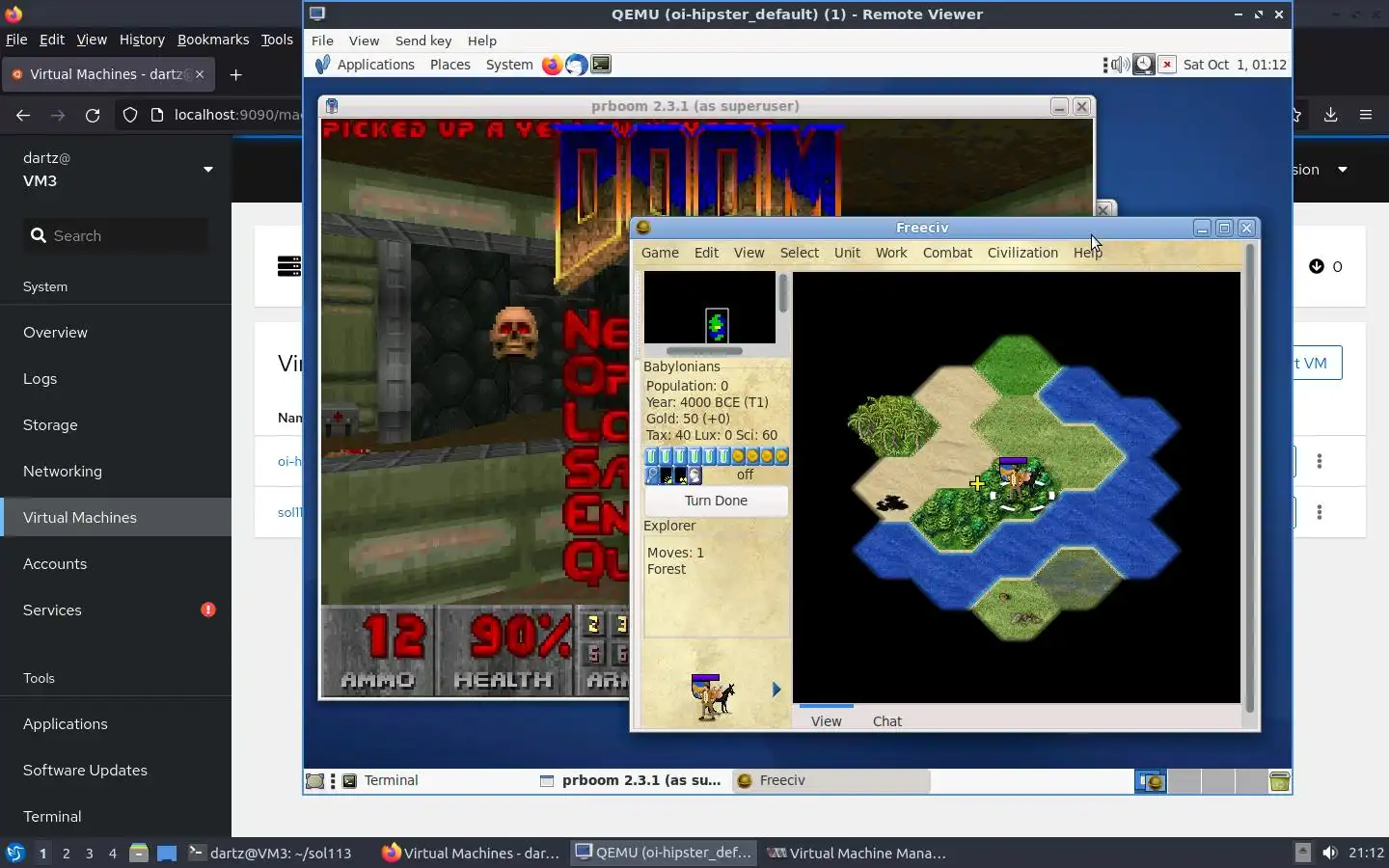The image size is (1389, 868).
Task: Click the last gold coin tax icon
Action: coord(781,456)
